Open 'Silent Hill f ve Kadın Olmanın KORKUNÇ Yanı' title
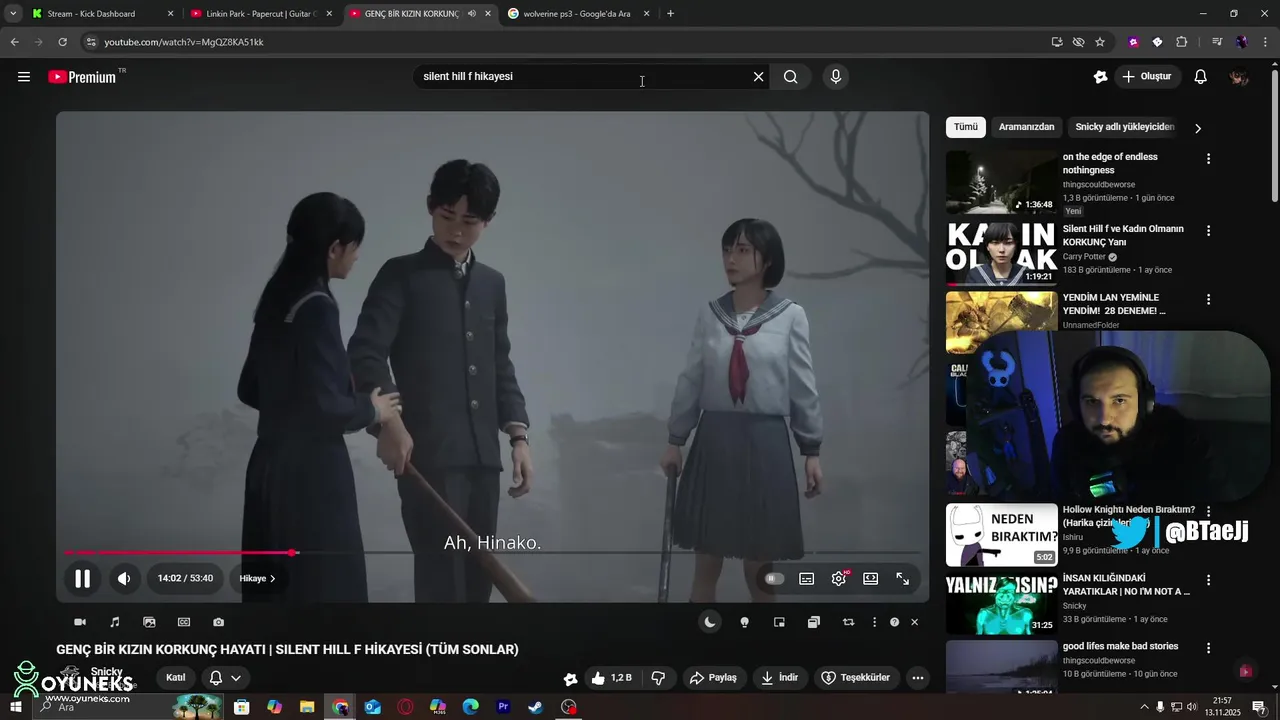Image resolution: width=1280 pixels, height=720 pixels. point(1123,235)
